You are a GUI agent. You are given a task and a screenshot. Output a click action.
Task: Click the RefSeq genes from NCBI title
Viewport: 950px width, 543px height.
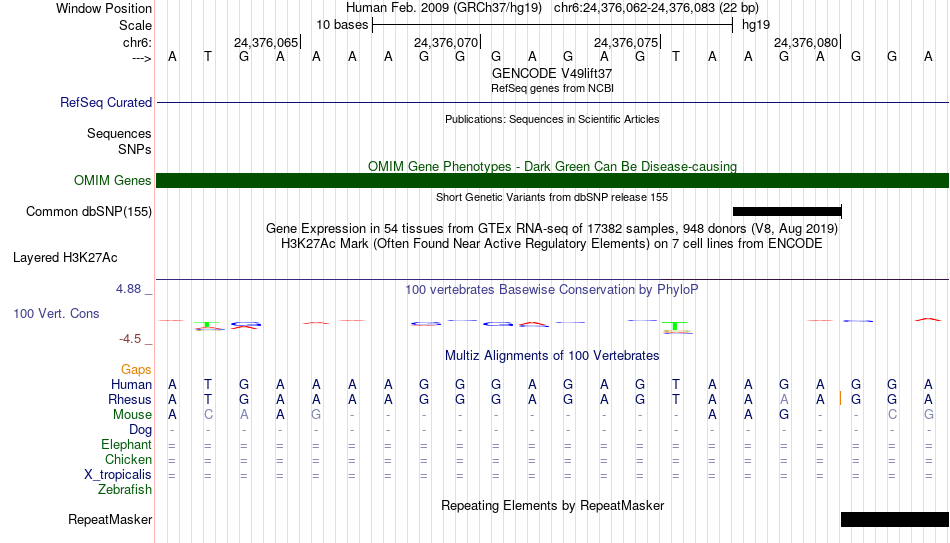click(552, 88)
